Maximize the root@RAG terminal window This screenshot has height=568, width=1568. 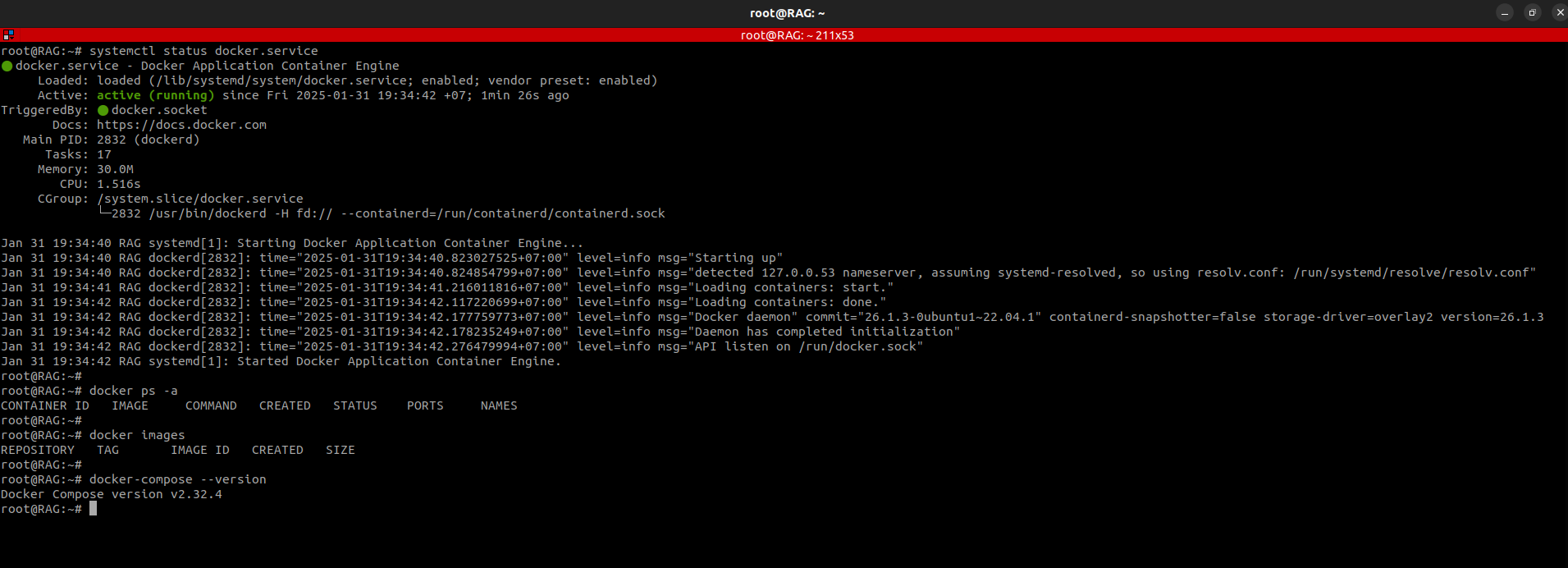pyautogui.click(x=1532, y=12)
